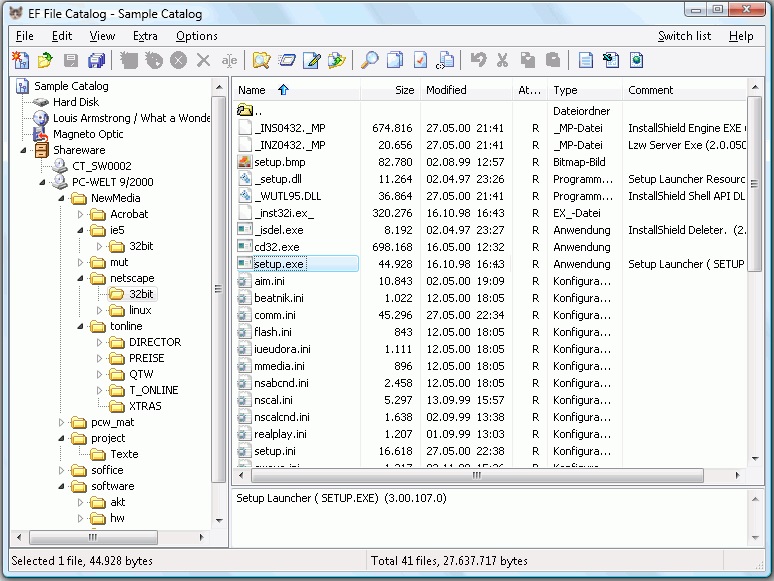Click the globe document icon in toolbar
This screenshot has height=581, width=774.
click(636, 61)
